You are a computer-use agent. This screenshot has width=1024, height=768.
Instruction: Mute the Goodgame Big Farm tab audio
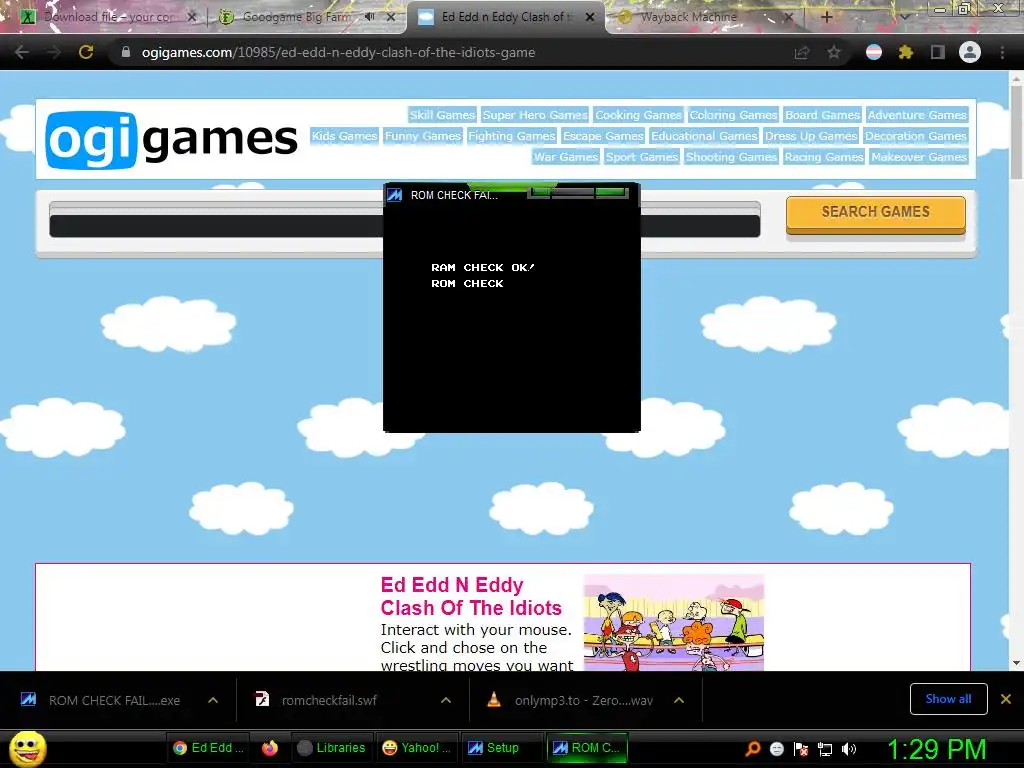[370, 17]
